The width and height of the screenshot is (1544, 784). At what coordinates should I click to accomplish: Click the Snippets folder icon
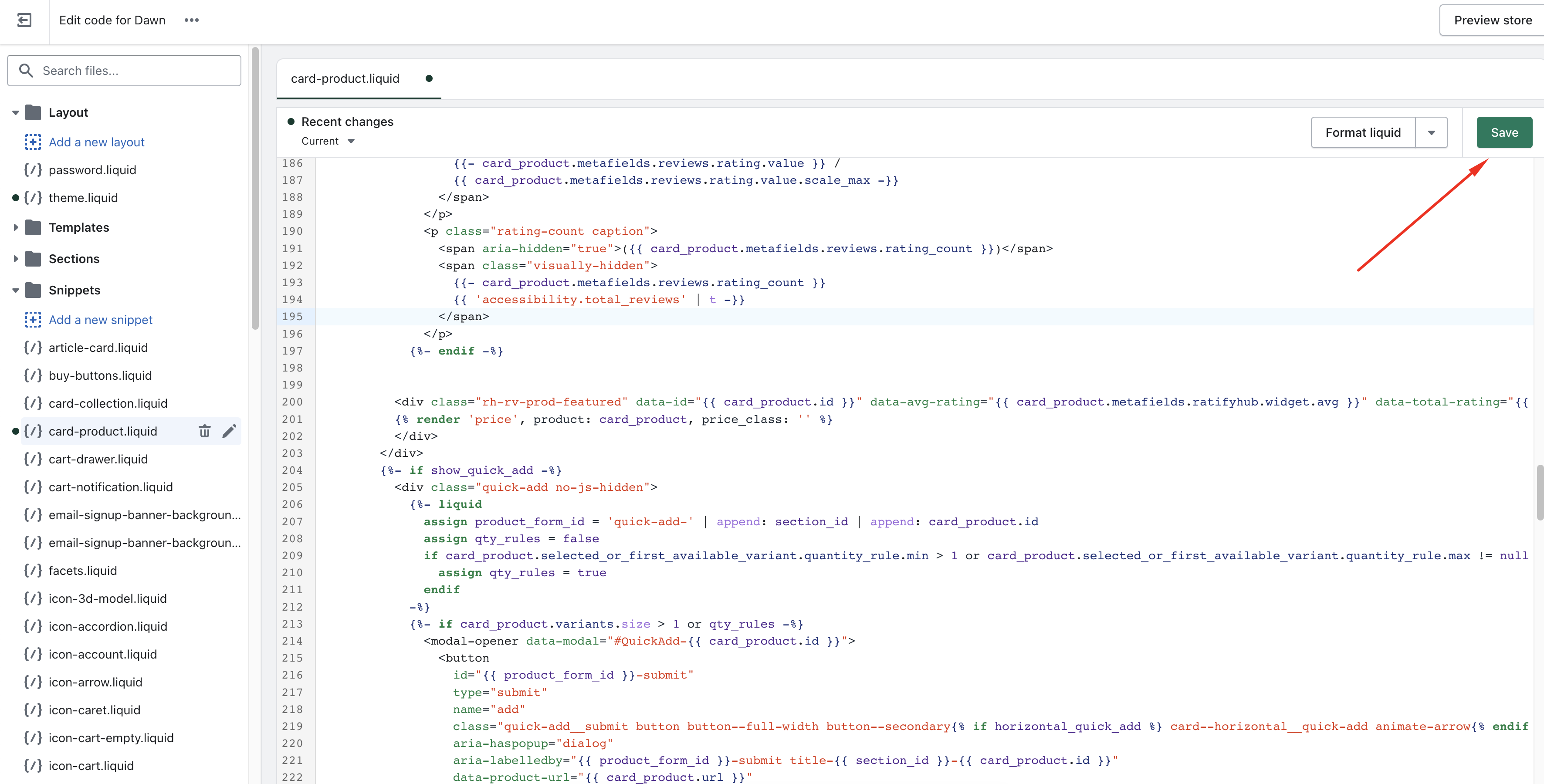pyautogui.click(x=34, y=290)
